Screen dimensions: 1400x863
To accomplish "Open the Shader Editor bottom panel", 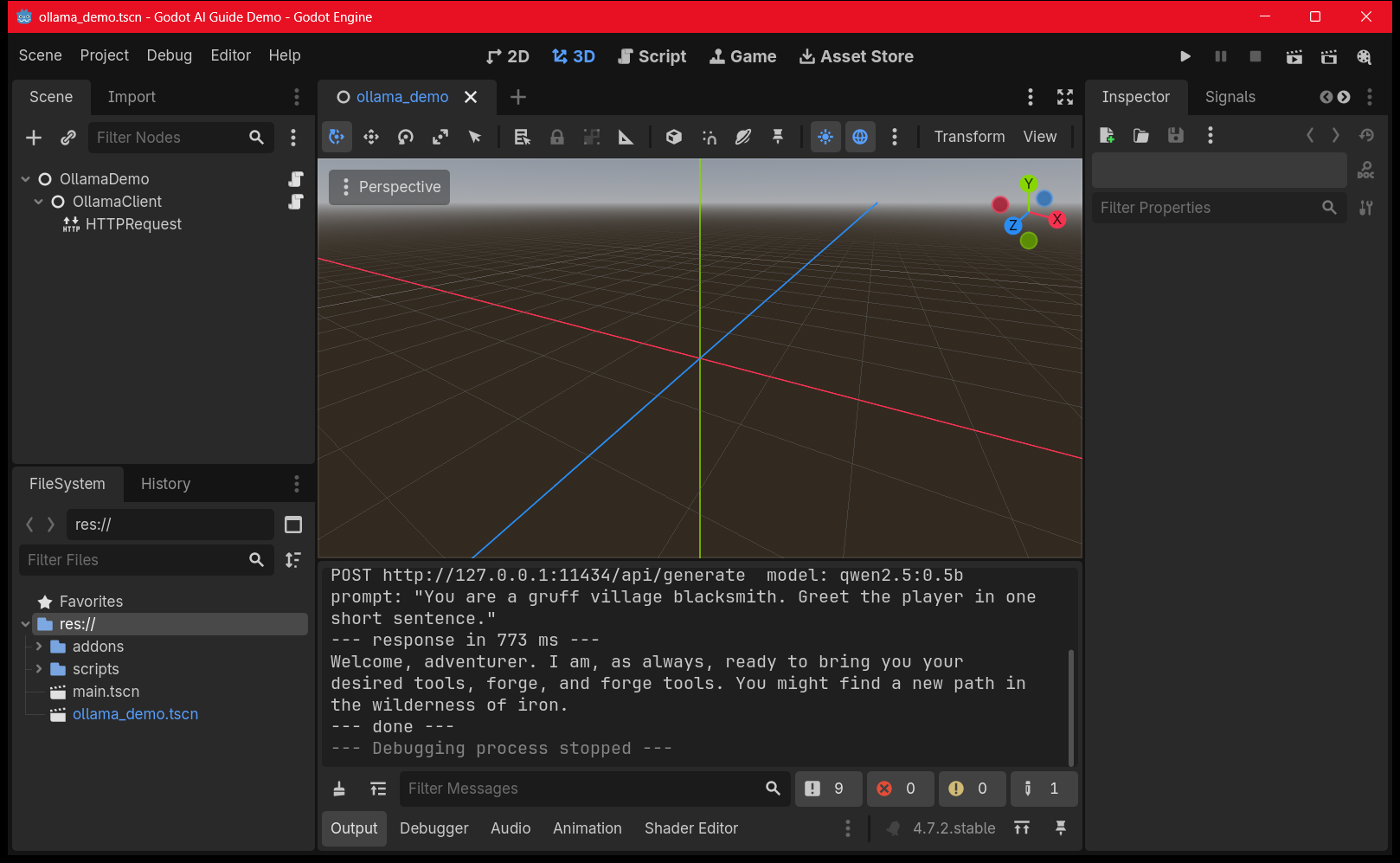I will pyautogui.click(x=691, y=828).
